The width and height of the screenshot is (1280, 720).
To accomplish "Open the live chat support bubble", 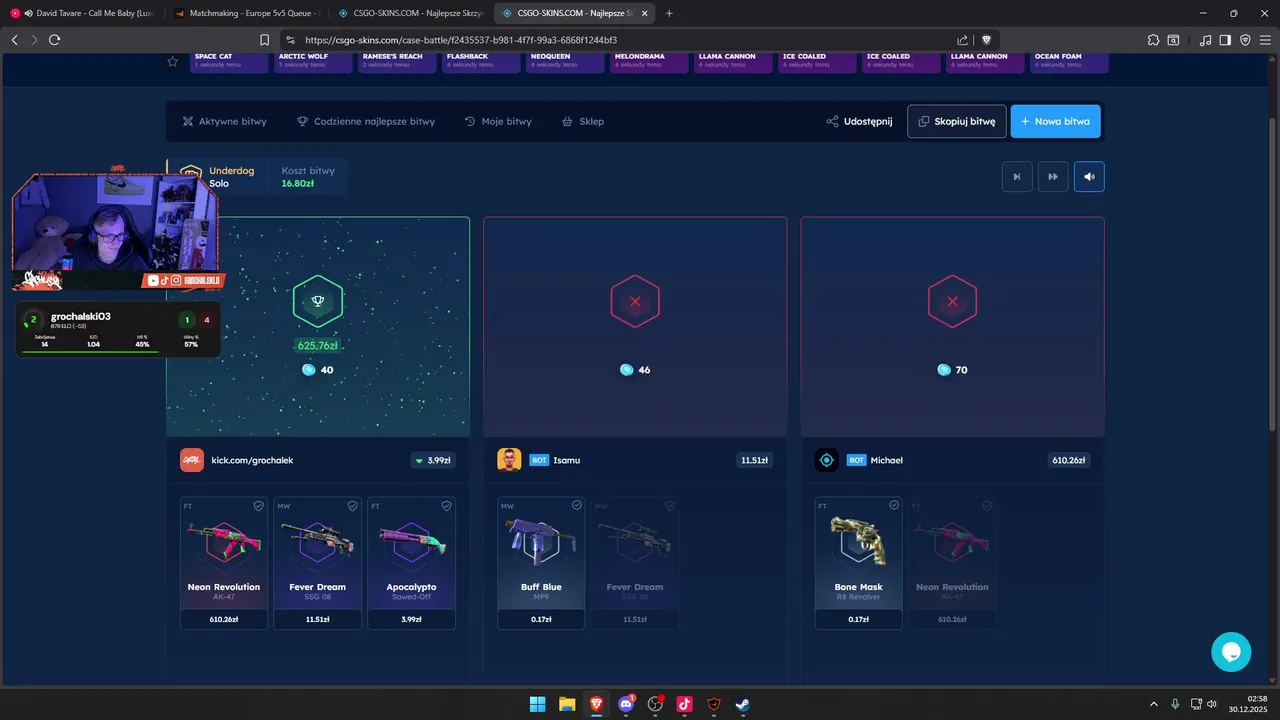I will (1231, 652).
